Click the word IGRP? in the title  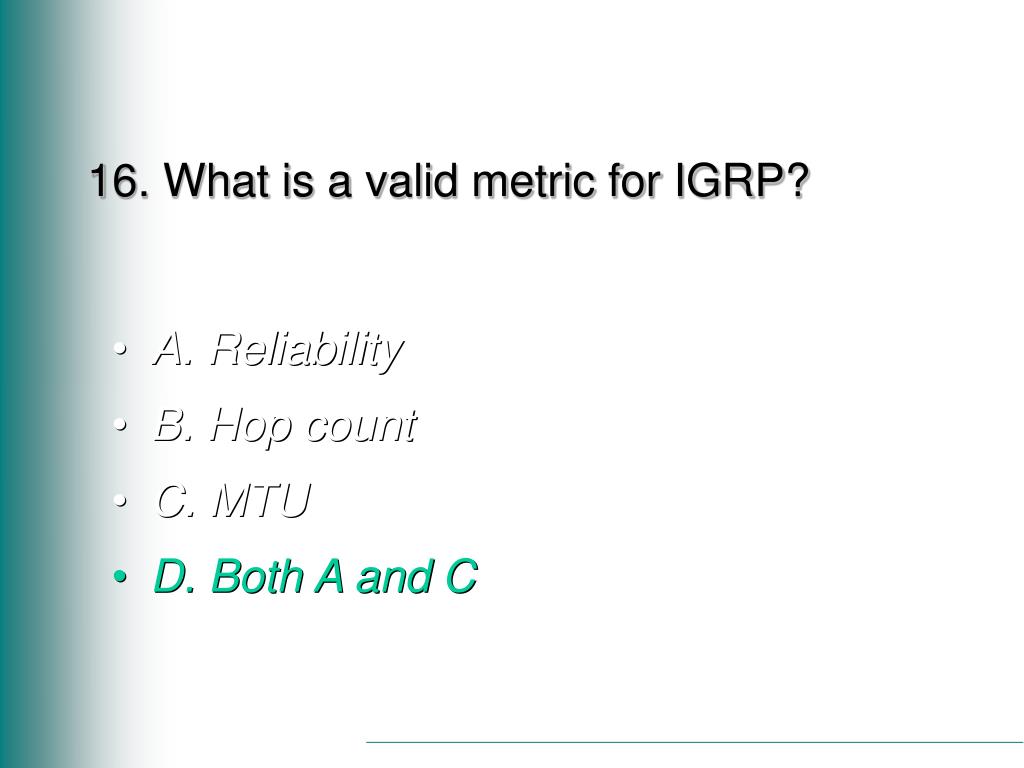click(x=742, y=180)
